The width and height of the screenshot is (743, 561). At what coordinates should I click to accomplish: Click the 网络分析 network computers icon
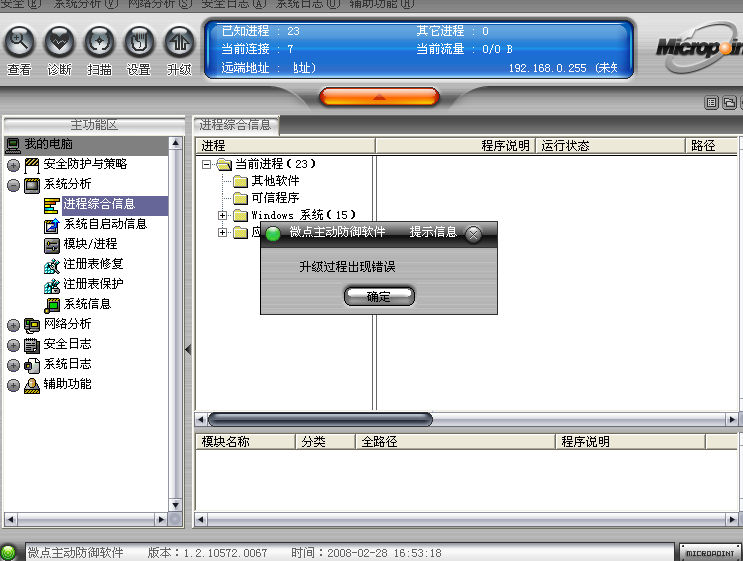click(x=32, y=326)
